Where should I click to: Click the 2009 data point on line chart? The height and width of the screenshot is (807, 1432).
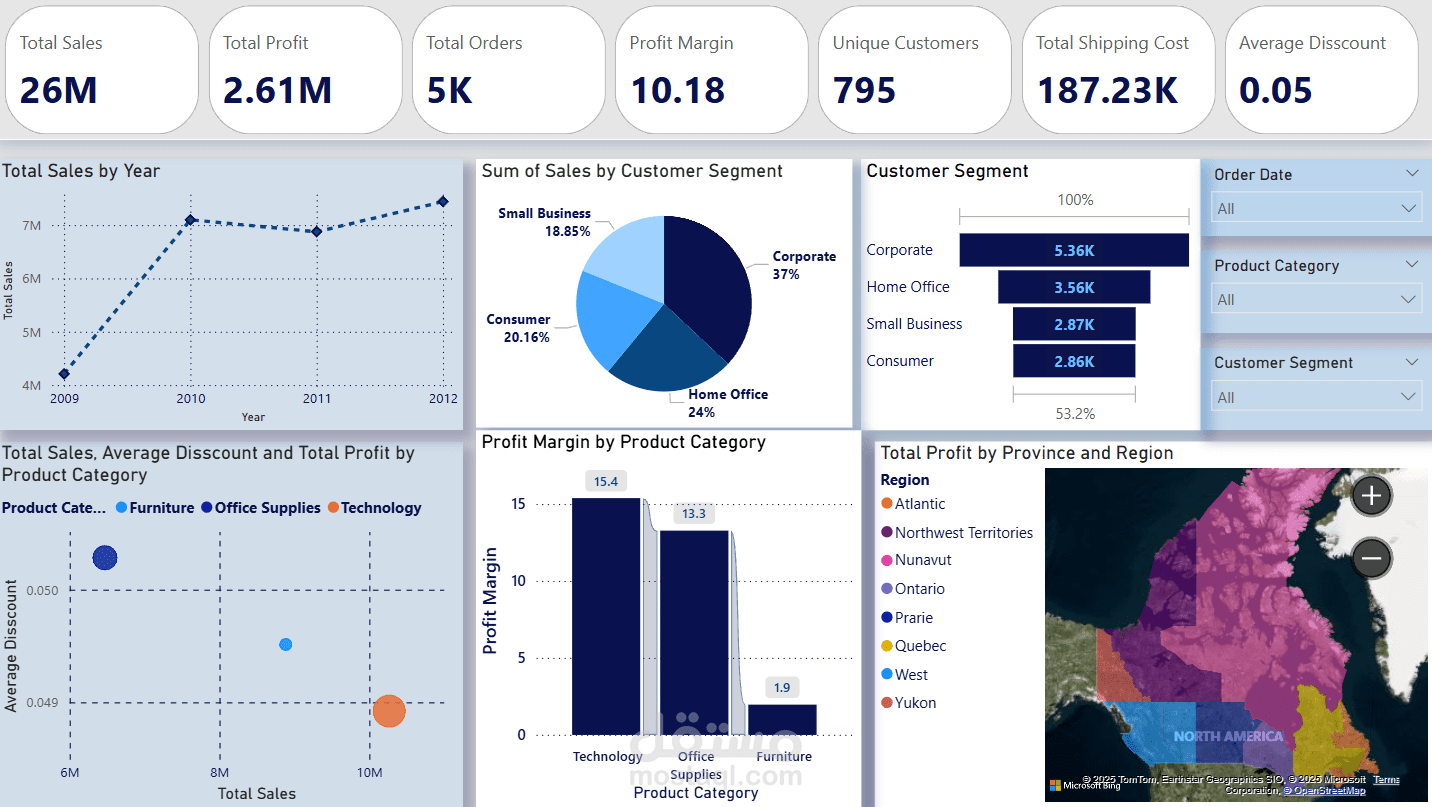coord(65,374)
